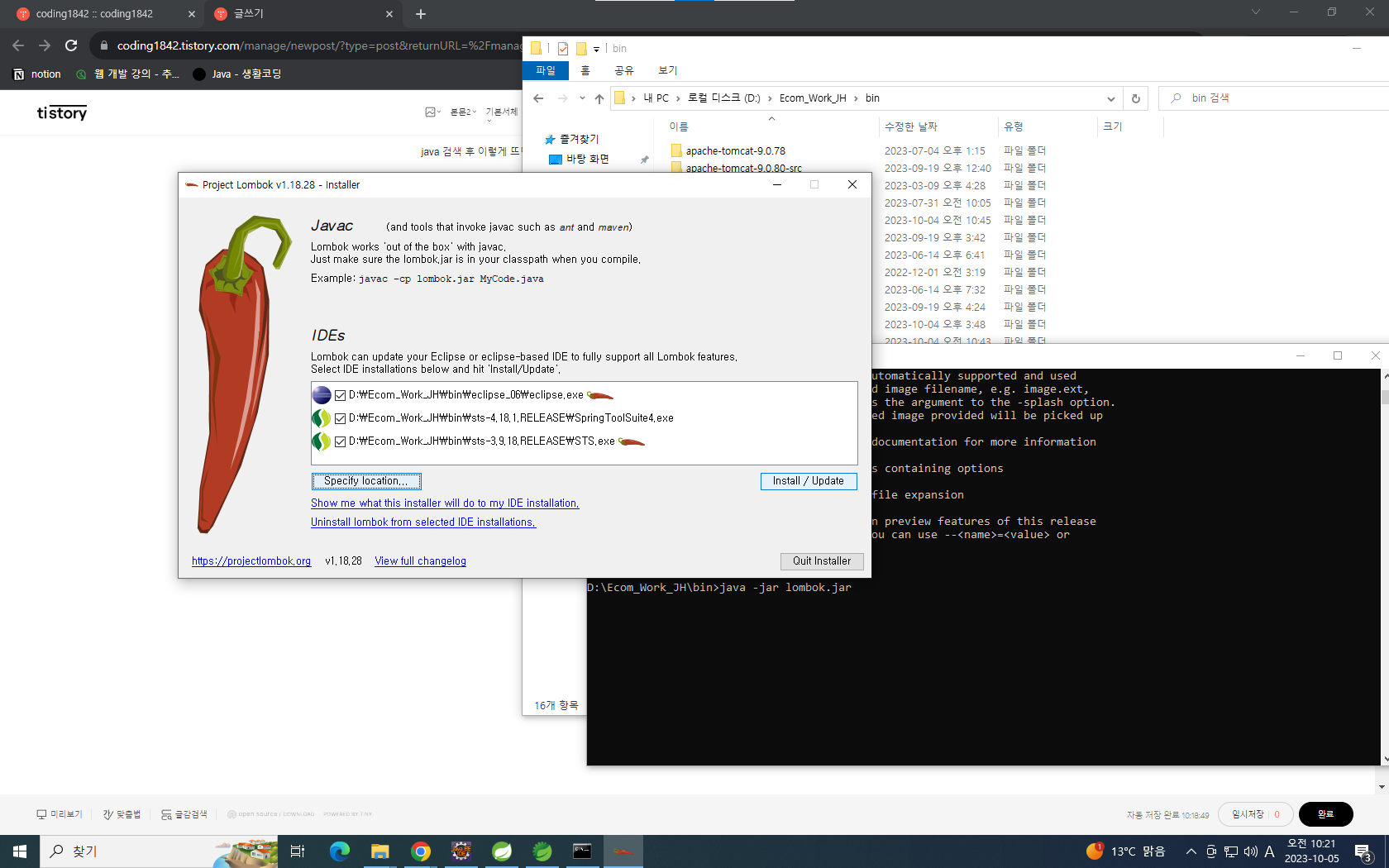This screenshot has height=868, width=1389.
Task: Open View full changelog link
Action: pyautogui.click(x=421, y=561)
